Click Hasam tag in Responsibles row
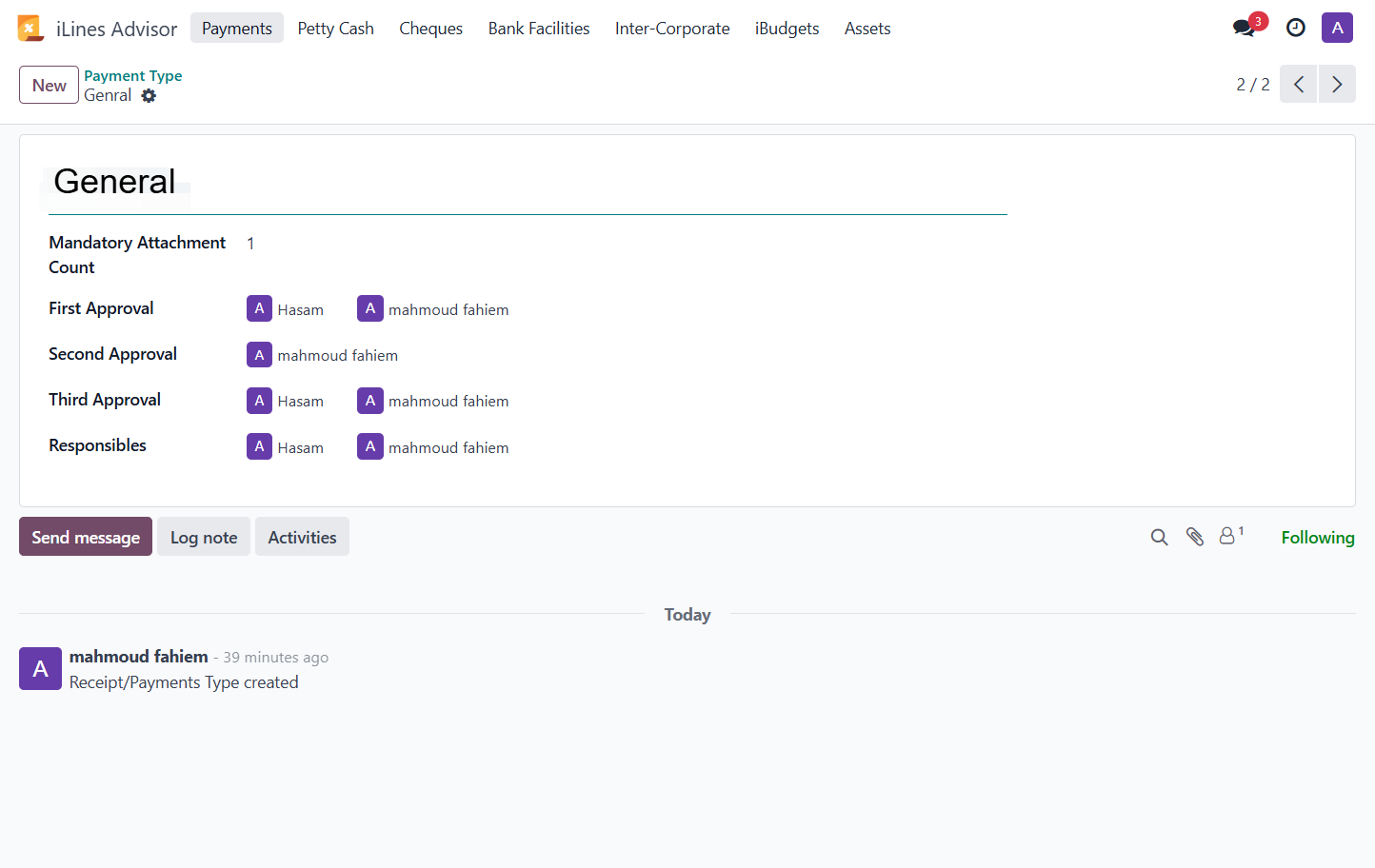This screenshot has width=1375, height=868. coord(286,446)
